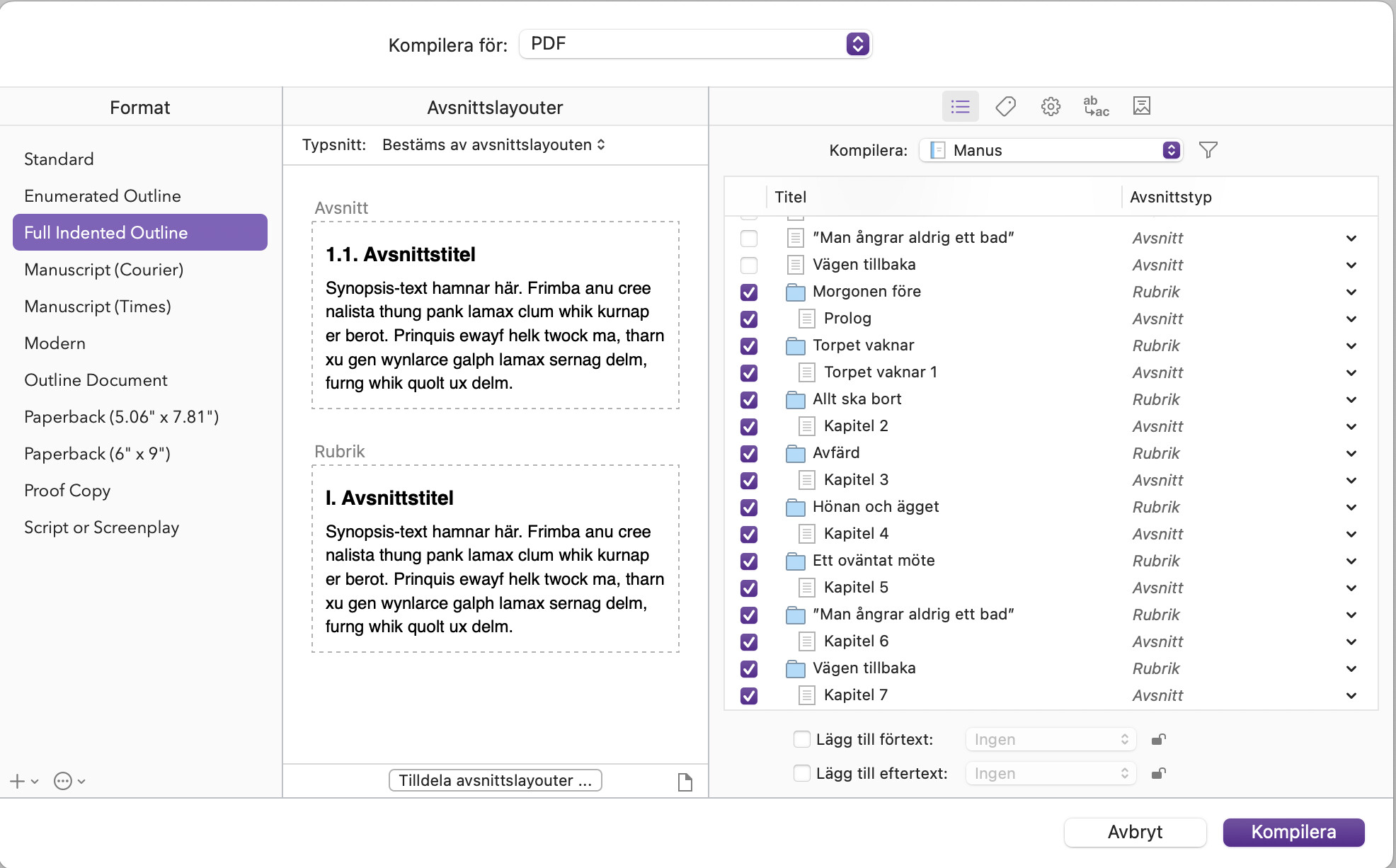
Task: Uncheck the Morgonen före checkbox
Action: [x=748, y=292]
